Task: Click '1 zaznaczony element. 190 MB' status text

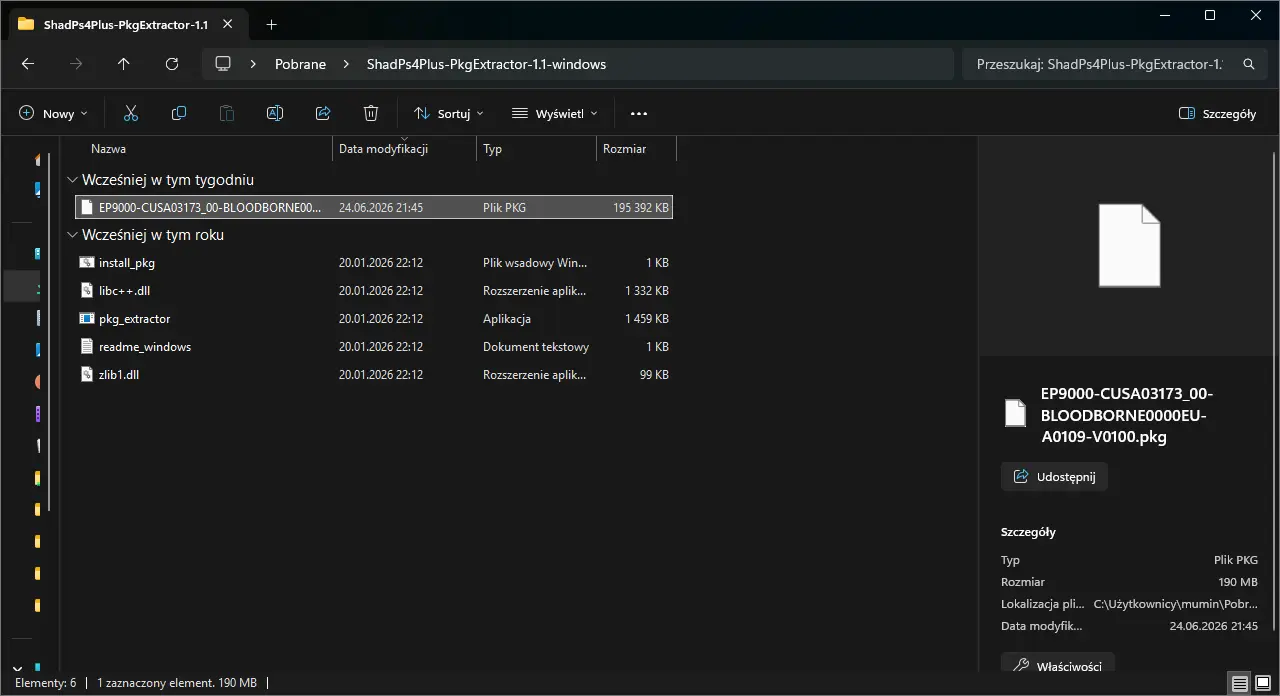Action: click(x=177, y=683)
